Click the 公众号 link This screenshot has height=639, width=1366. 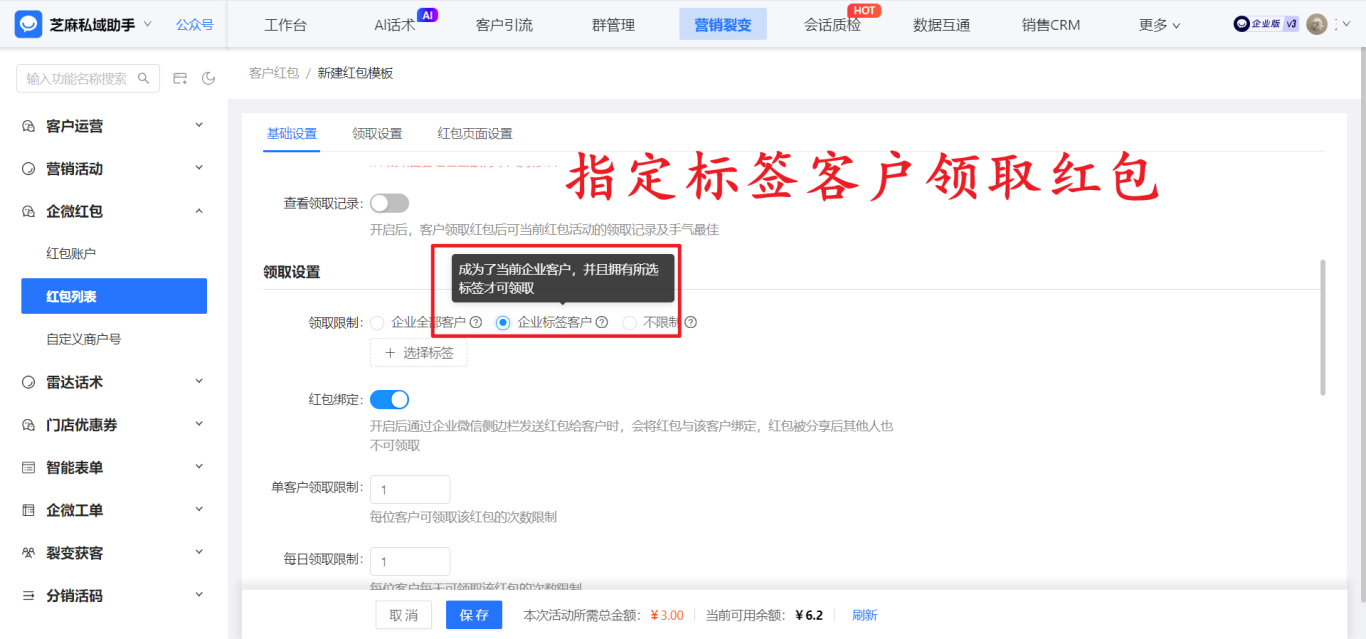point(194,24)
